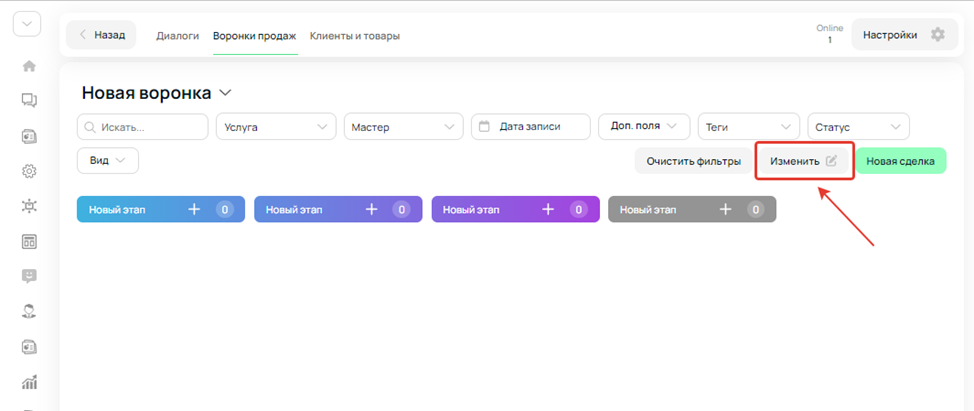Open the Дата записи date field
Image resolution: width=974 pixels, height=411 pixels.
(530, 126)
